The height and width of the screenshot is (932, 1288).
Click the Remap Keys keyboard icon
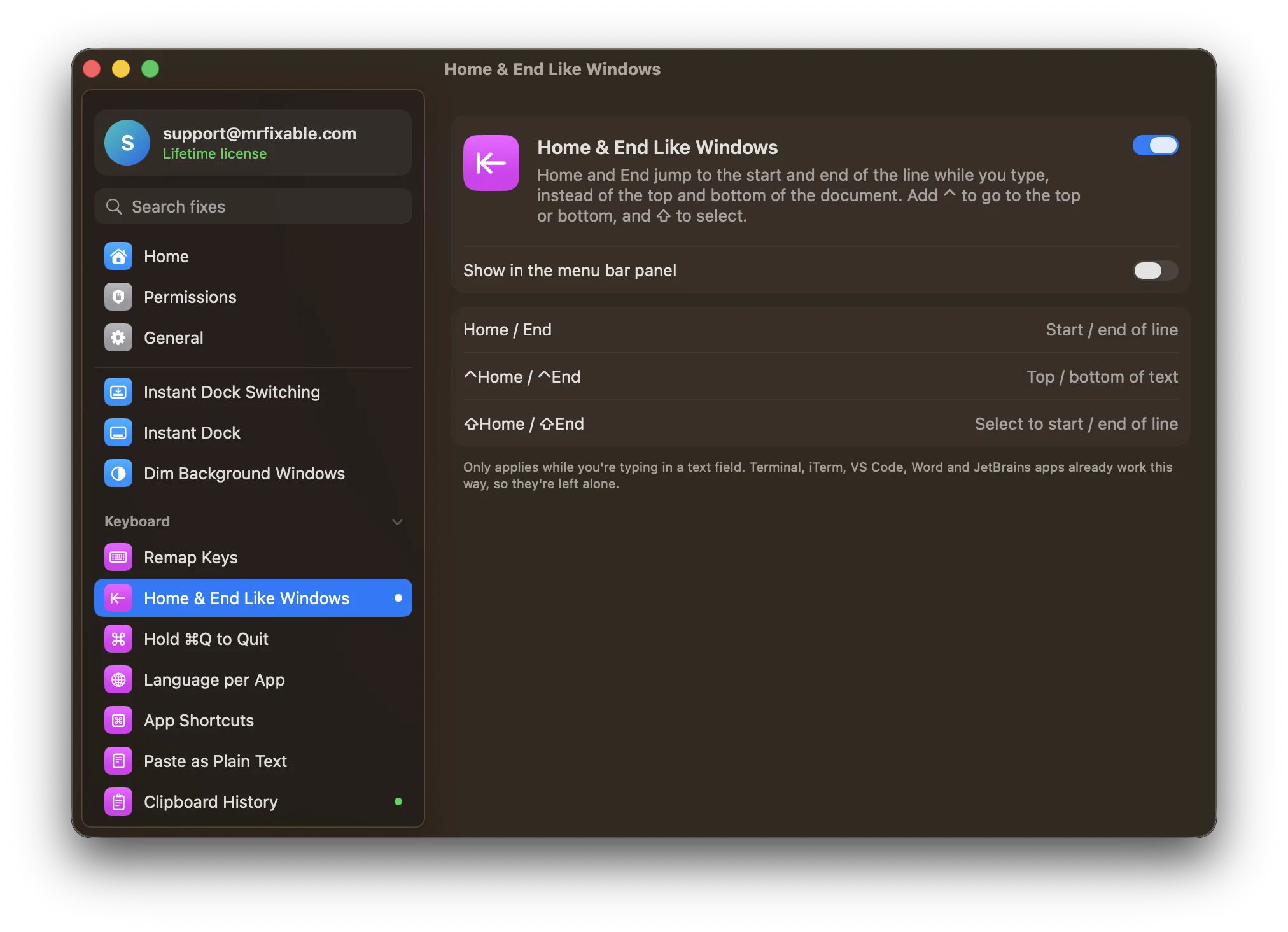(x=118, y=557)
